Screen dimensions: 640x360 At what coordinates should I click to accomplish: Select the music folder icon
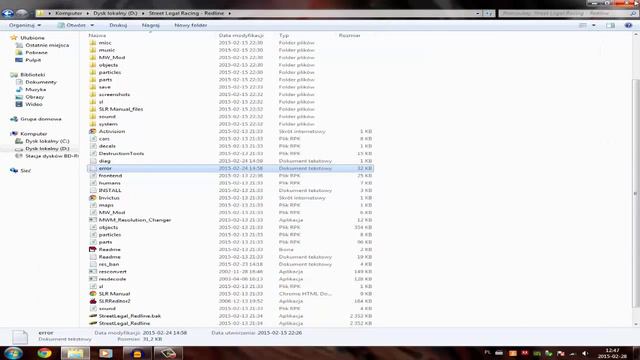93,50
